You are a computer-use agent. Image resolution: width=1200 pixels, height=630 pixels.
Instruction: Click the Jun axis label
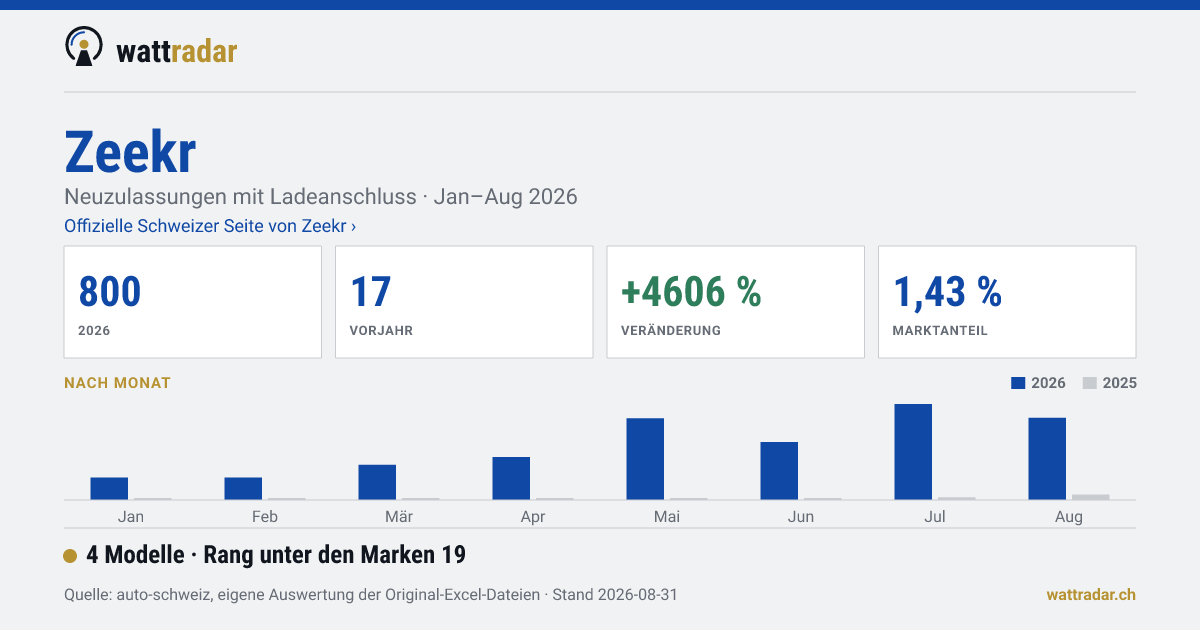click(801, 517)
